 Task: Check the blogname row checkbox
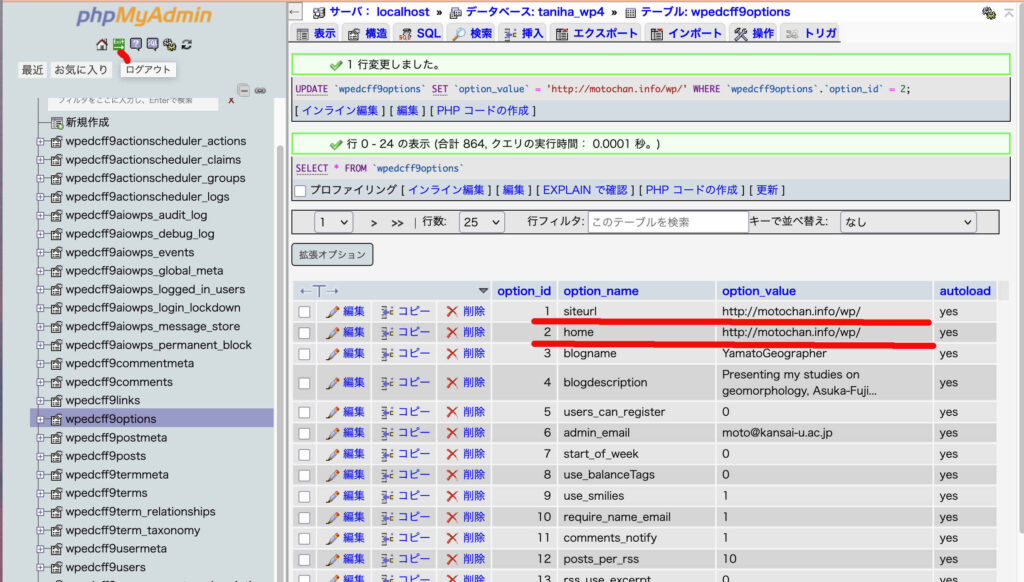pyautogui.click(x=304, y=353)
